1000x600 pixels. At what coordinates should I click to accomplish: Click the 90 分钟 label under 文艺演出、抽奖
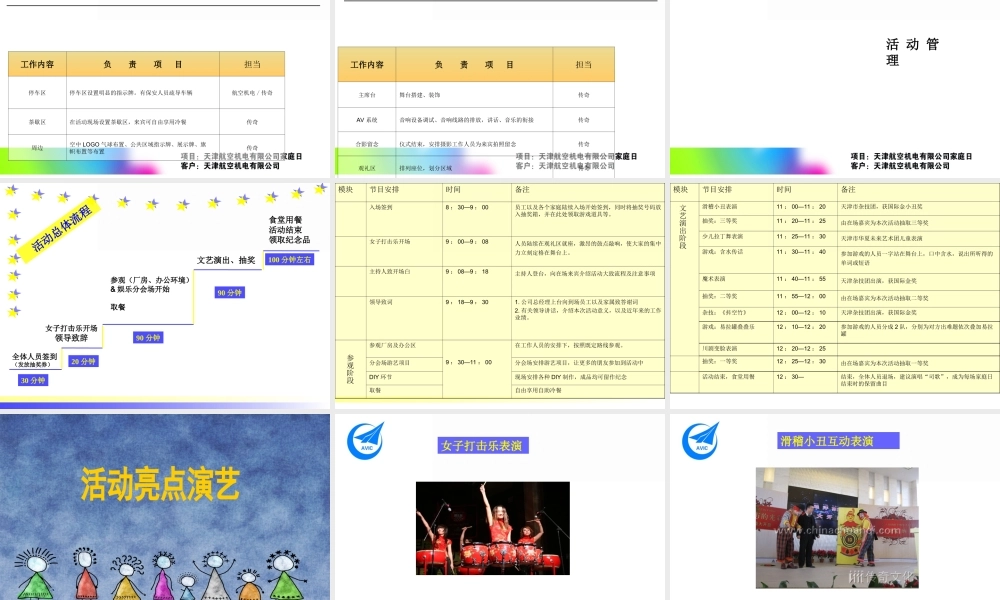click(x=230, y=292)
